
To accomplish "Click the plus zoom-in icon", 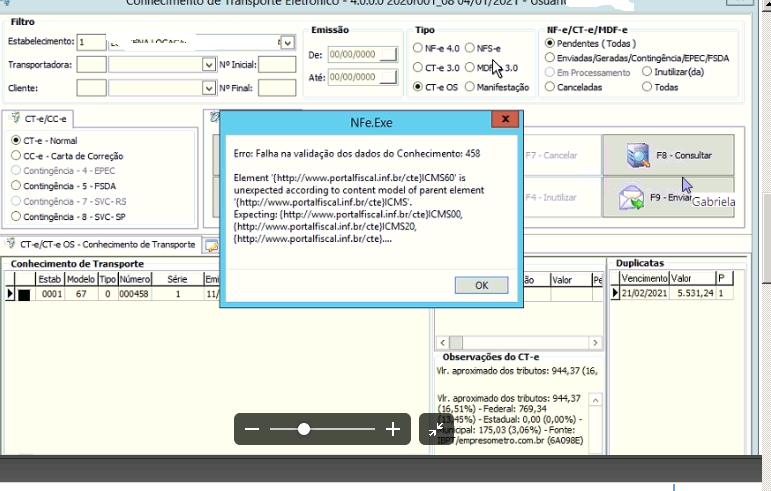I will coord(393,429).
